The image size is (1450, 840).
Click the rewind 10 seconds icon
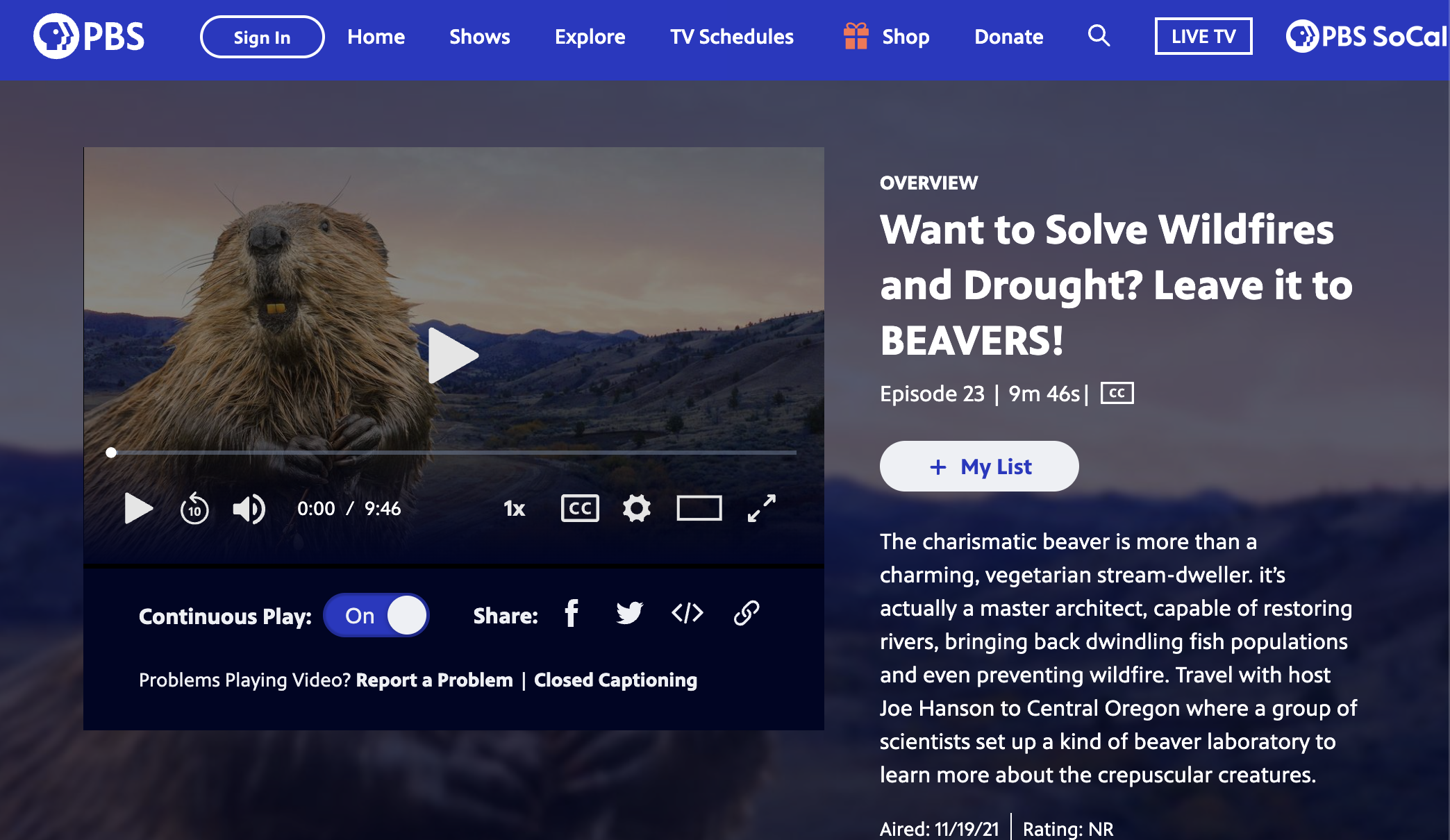pos(194,509)
